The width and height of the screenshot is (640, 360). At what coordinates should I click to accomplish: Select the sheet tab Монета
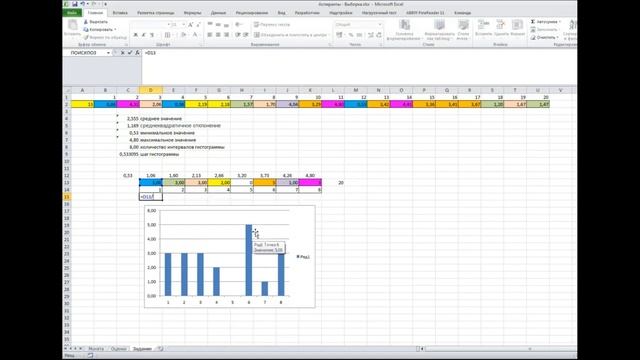tap(96, 349)
